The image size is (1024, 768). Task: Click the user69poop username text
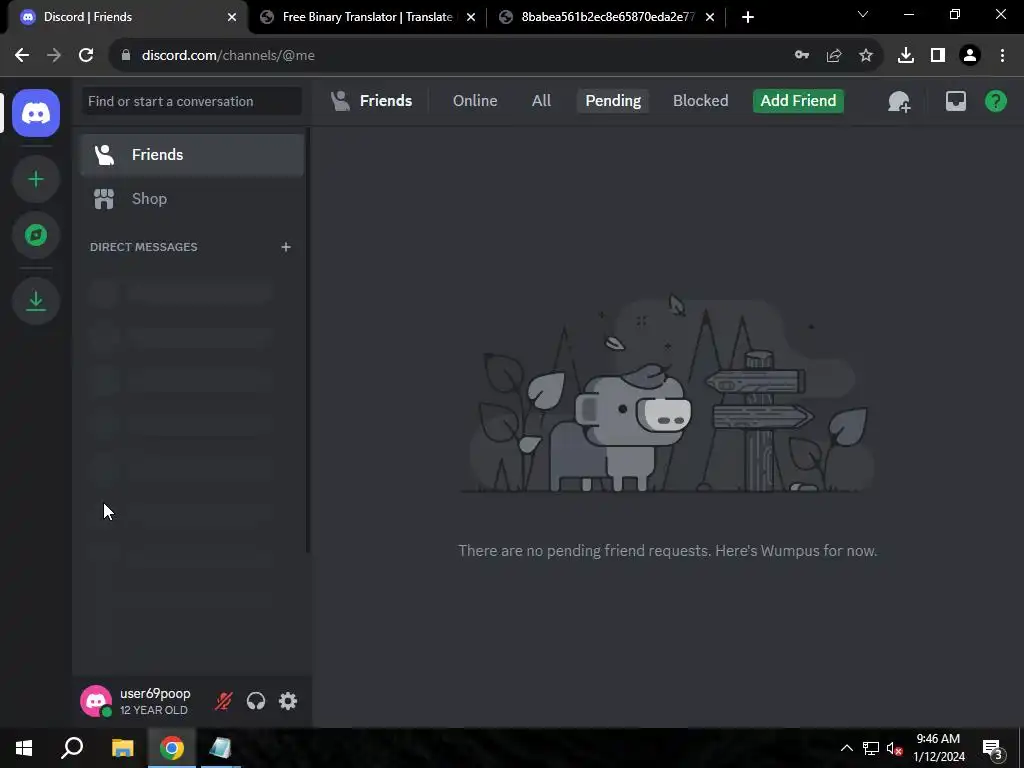[155, 694]
